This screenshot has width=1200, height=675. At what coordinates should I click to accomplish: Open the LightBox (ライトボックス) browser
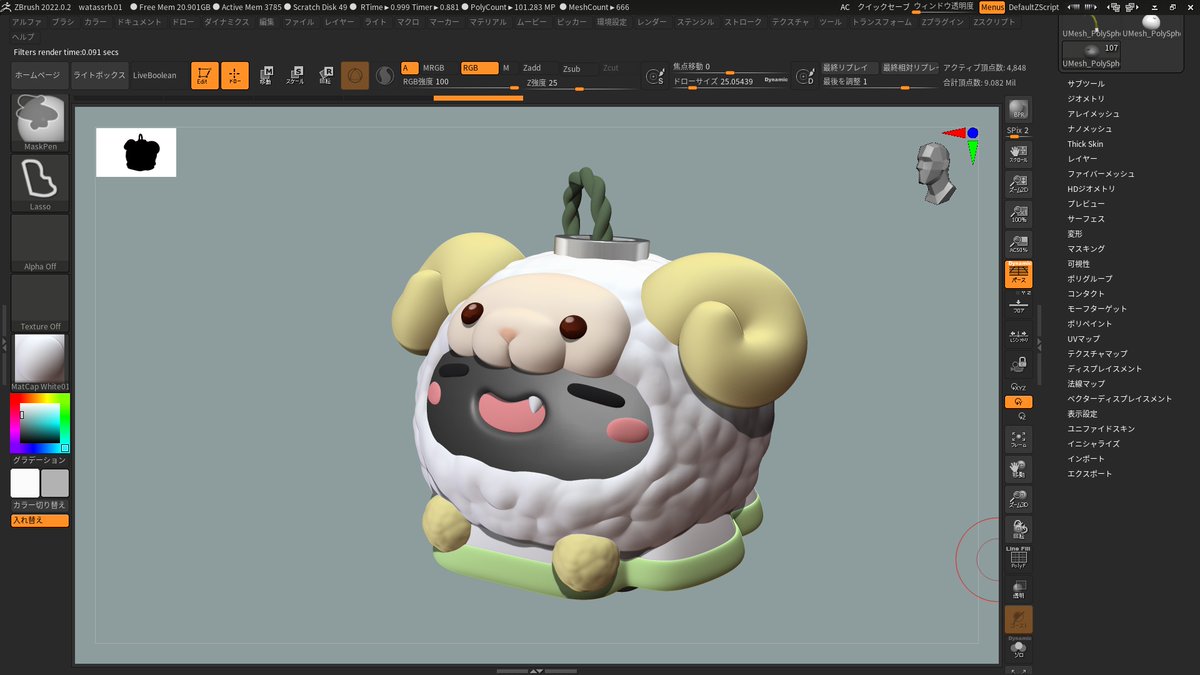pyautogui.click(x=99, y=75)
